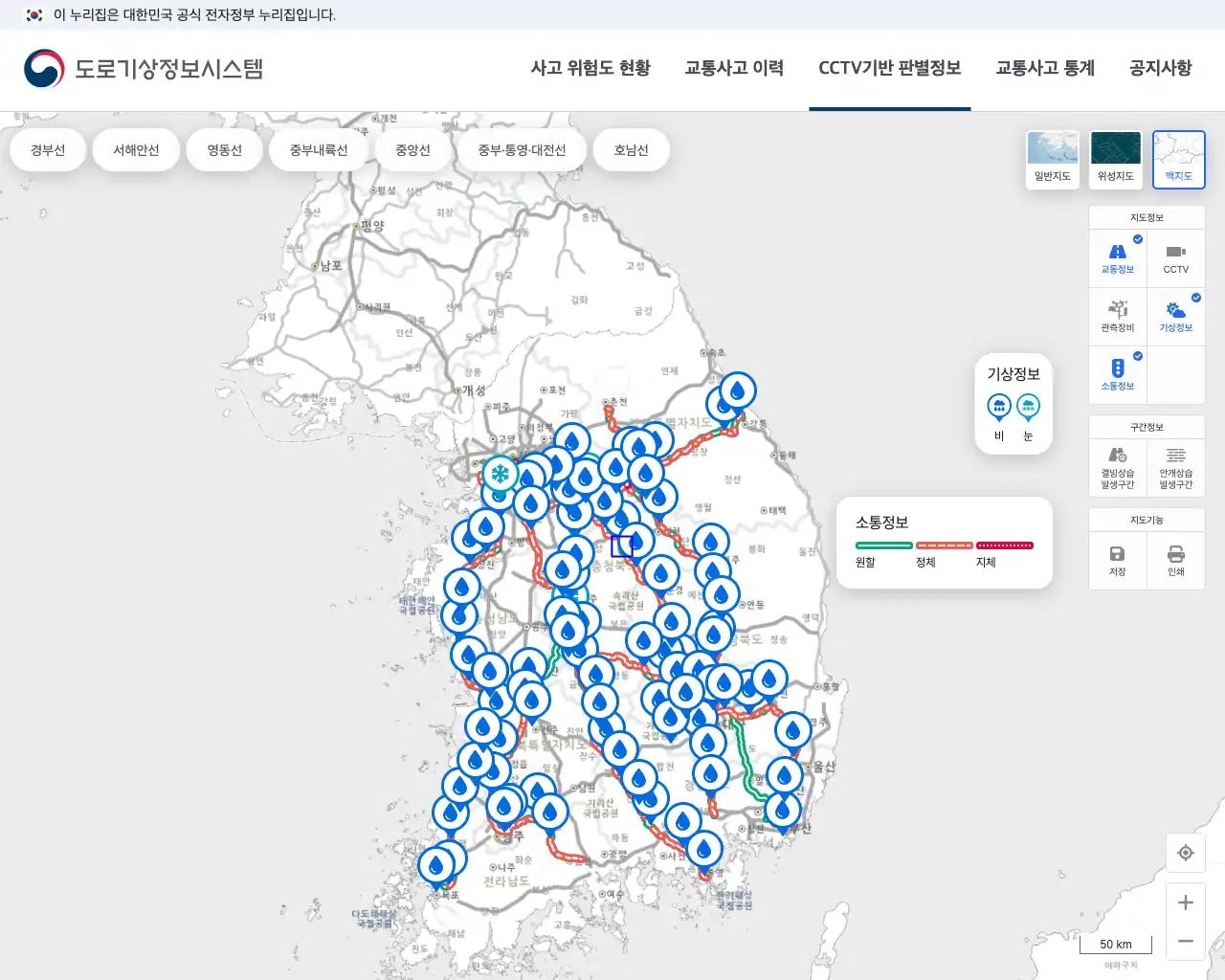Image resolution: width=1225 pixels, height=980 pixels.
Task: Toggle 결빙상습 발생구간 layer
Action: pyautogui.click(x=1118, y=468)
